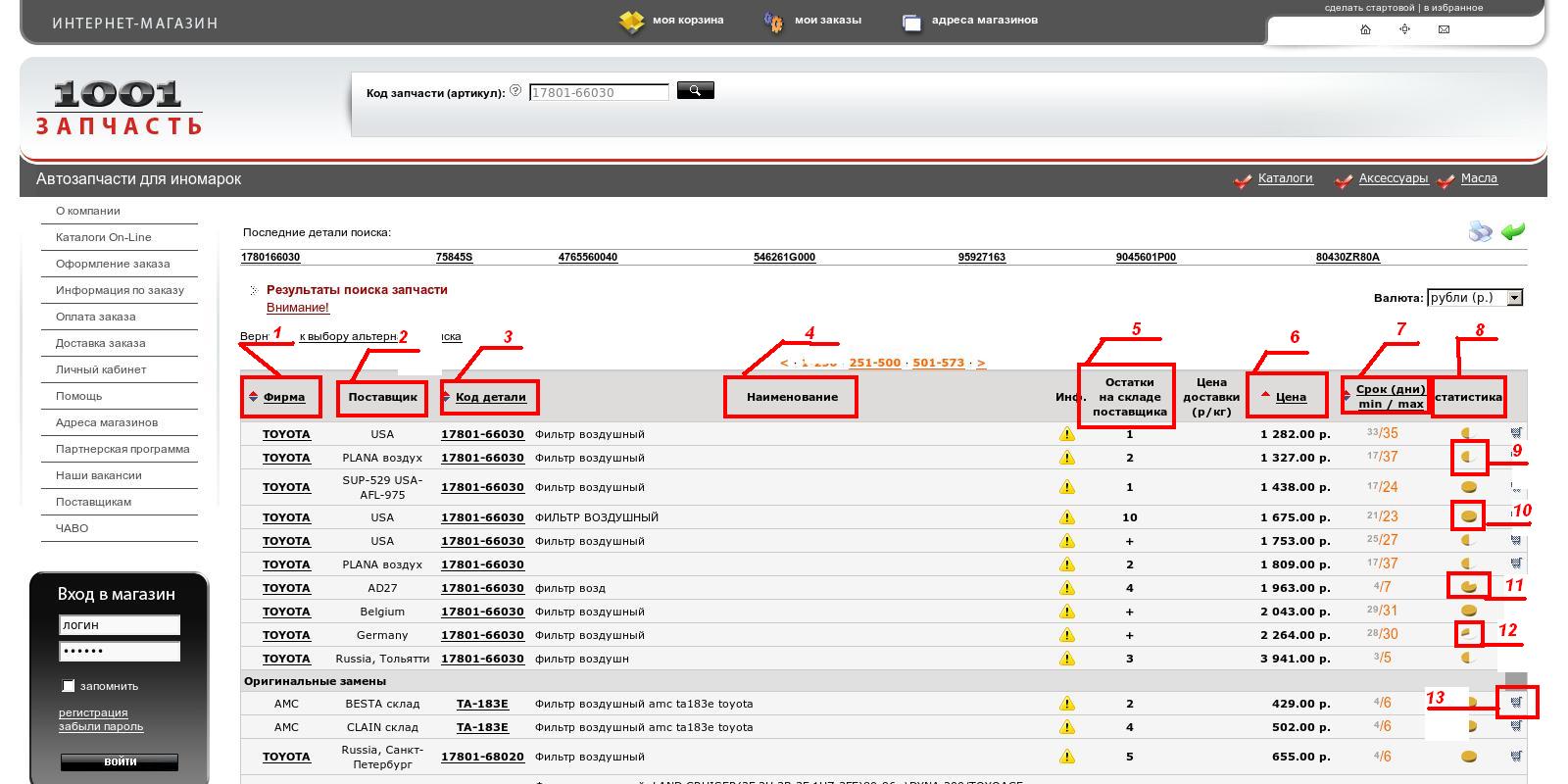
Task: Click warning icon for 1 282.00 р. row
Action: click(1066, 434)
